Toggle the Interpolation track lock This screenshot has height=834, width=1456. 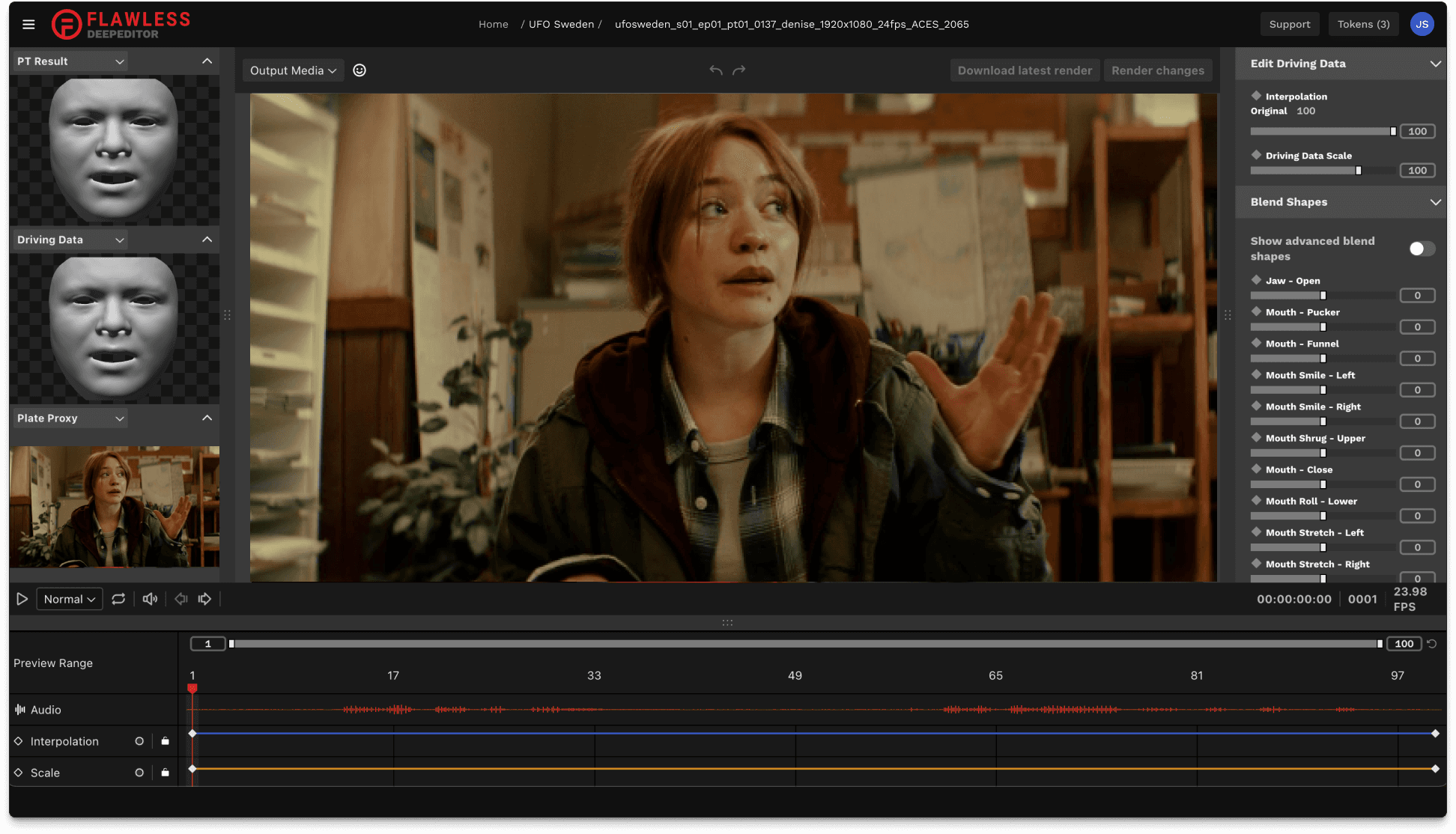[x=165, y=741]
